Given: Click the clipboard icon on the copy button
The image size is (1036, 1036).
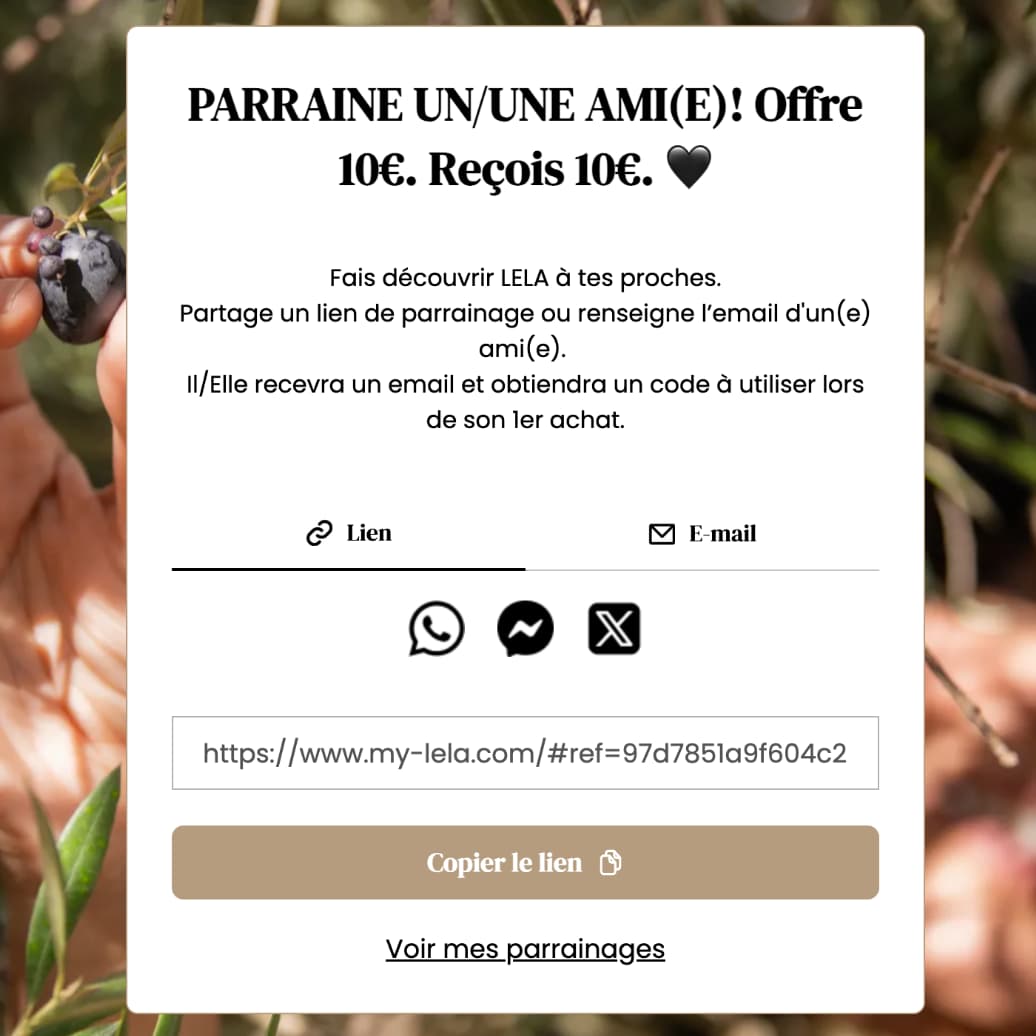Looking at the screenshot, I should point(610,862).
